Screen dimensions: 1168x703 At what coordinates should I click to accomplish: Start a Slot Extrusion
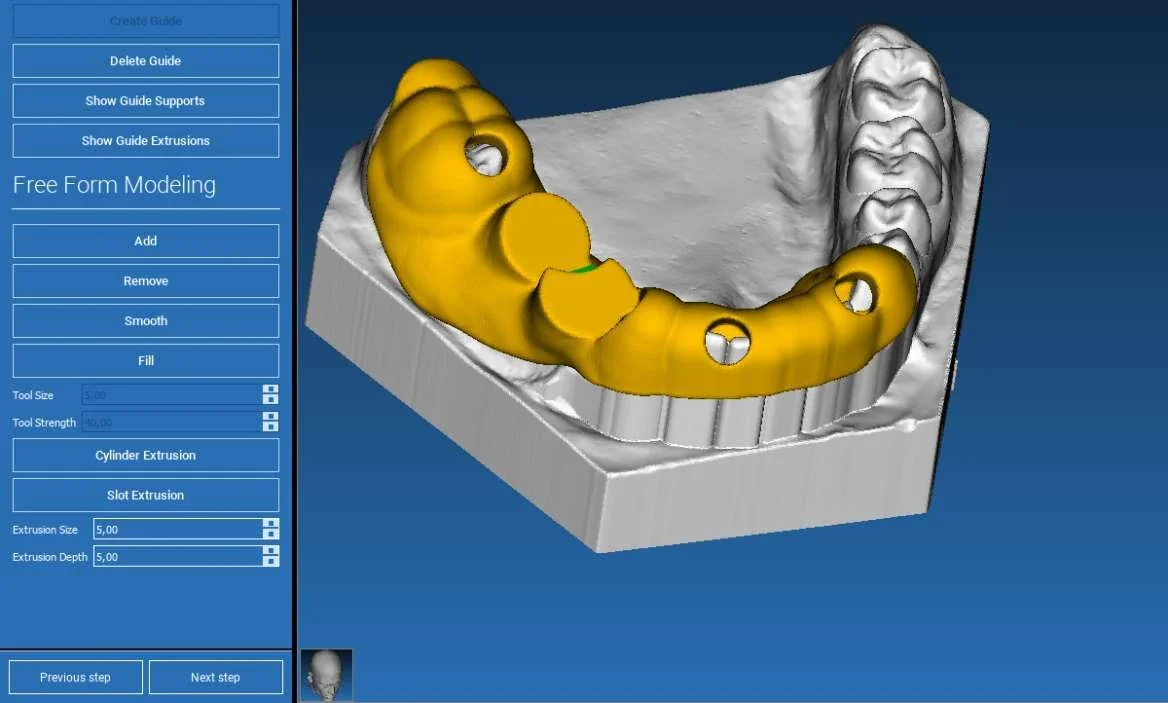pos(146,495)
